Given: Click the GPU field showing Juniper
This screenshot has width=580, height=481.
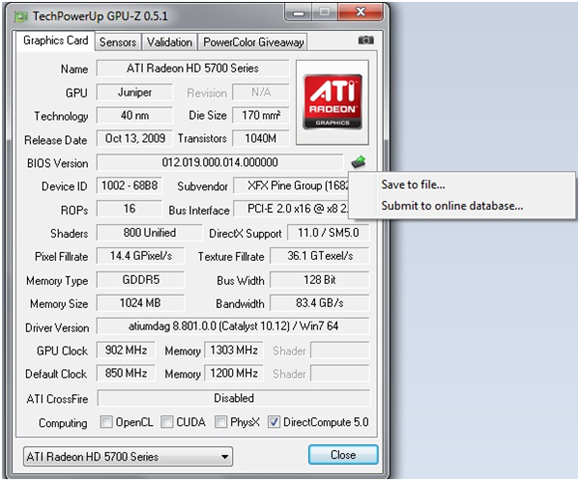Looking at the screenshot, I should click(x=135, y=92).
